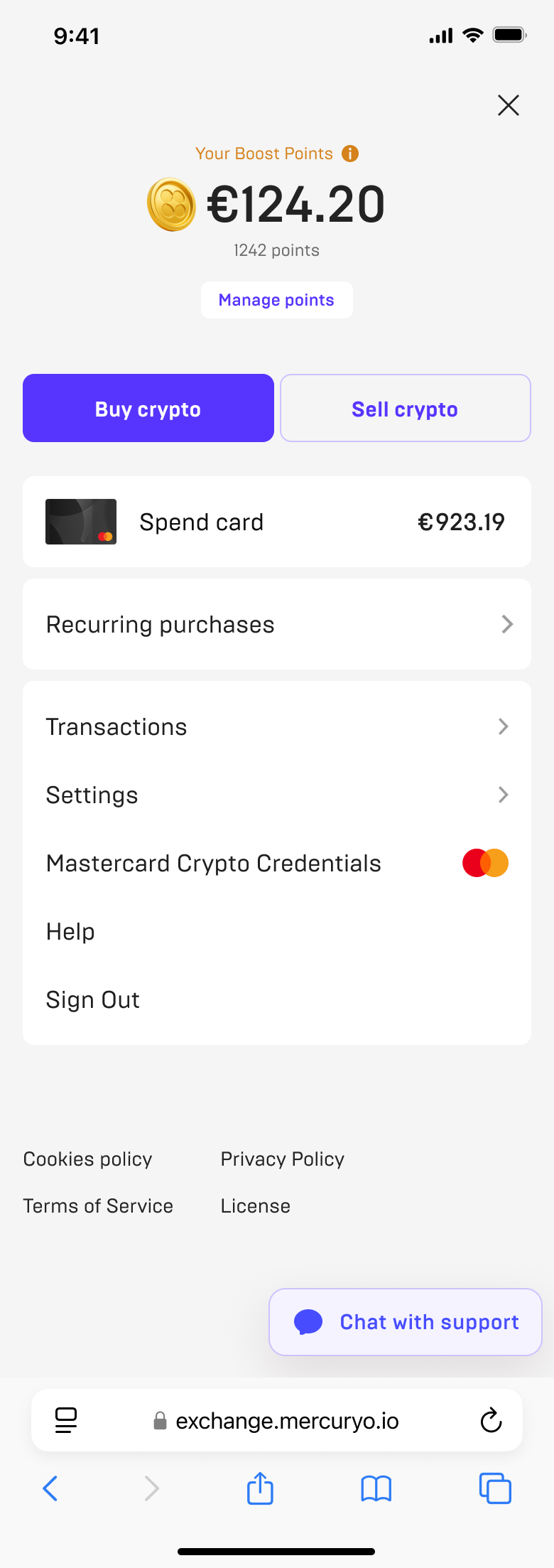Reload the page with the refresh icon
The image size is (554, 1568).
[x=491, y=1420]
